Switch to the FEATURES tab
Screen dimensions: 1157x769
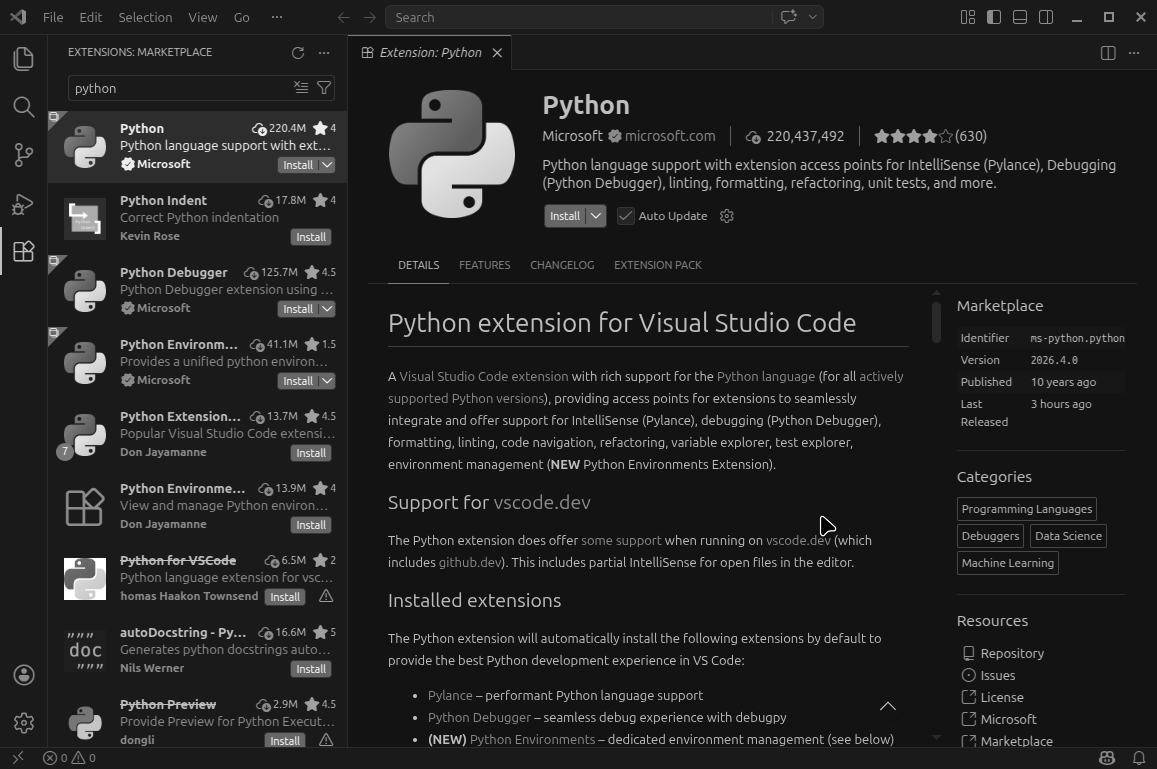point(485,265)
